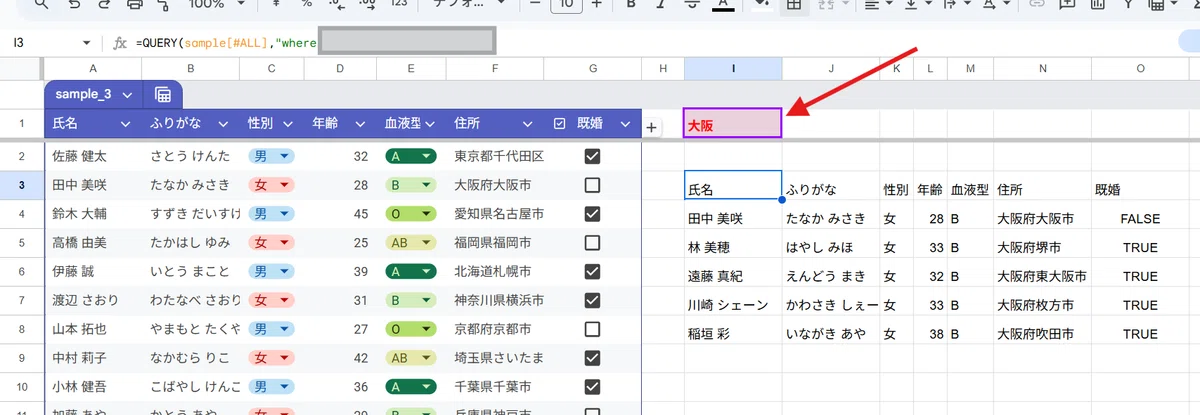The image size is (1200, 415).
Task: Increase font size with the plus button
Action: tap(597, 5)
